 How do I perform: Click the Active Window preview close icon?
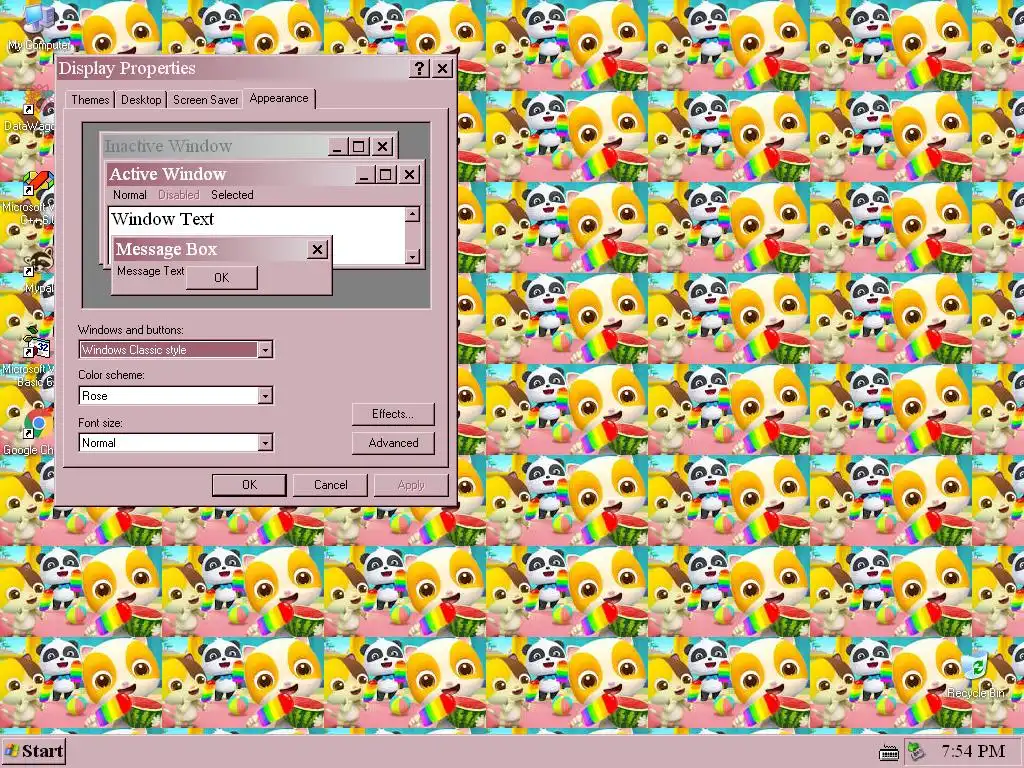point(409,174)
